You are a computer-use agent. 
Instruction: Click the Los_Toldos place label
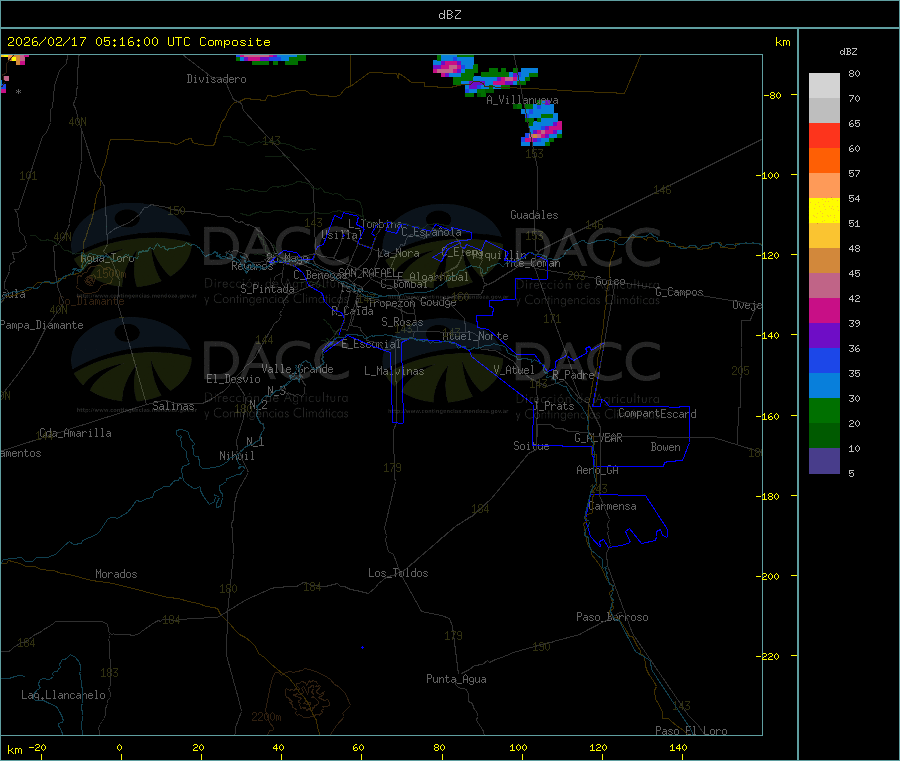coord(398,573)
